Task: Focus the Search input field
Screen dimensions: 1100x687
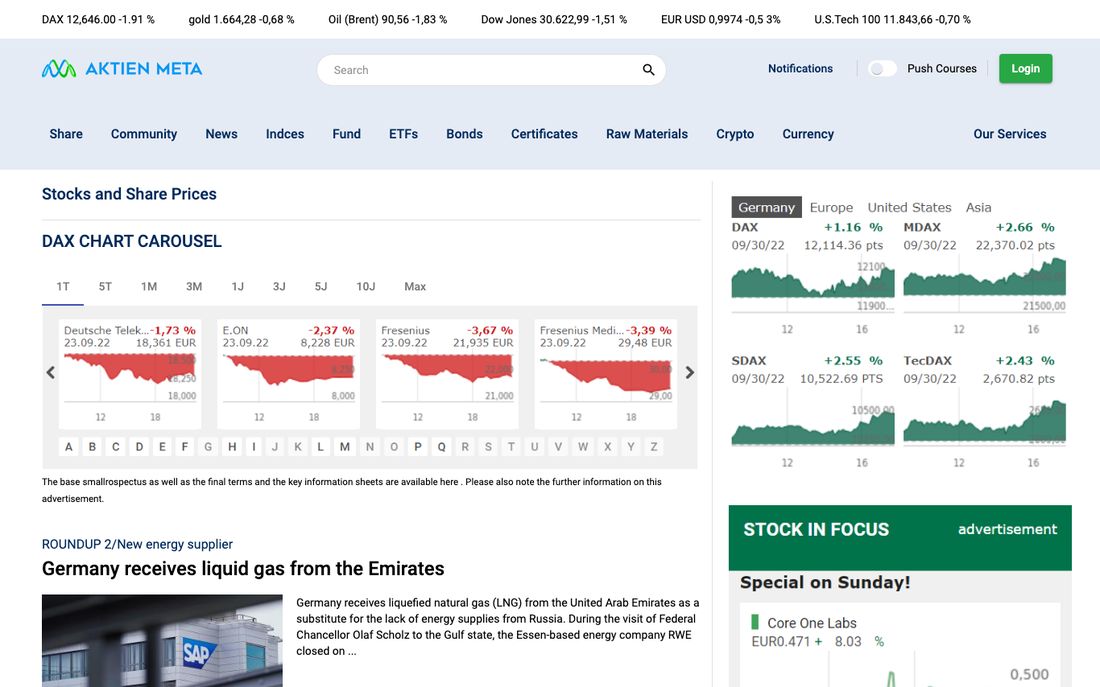Action: coord(491,70)
